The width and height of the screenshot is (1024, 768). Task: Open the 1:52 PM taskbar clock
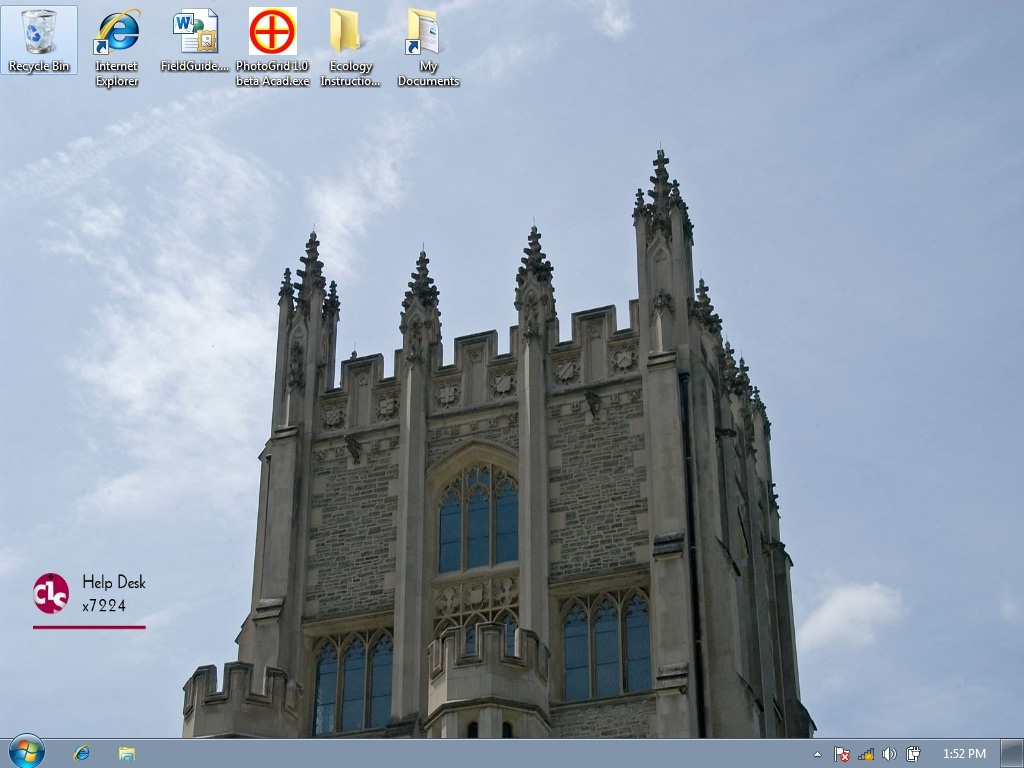click(x=964, y=754)
